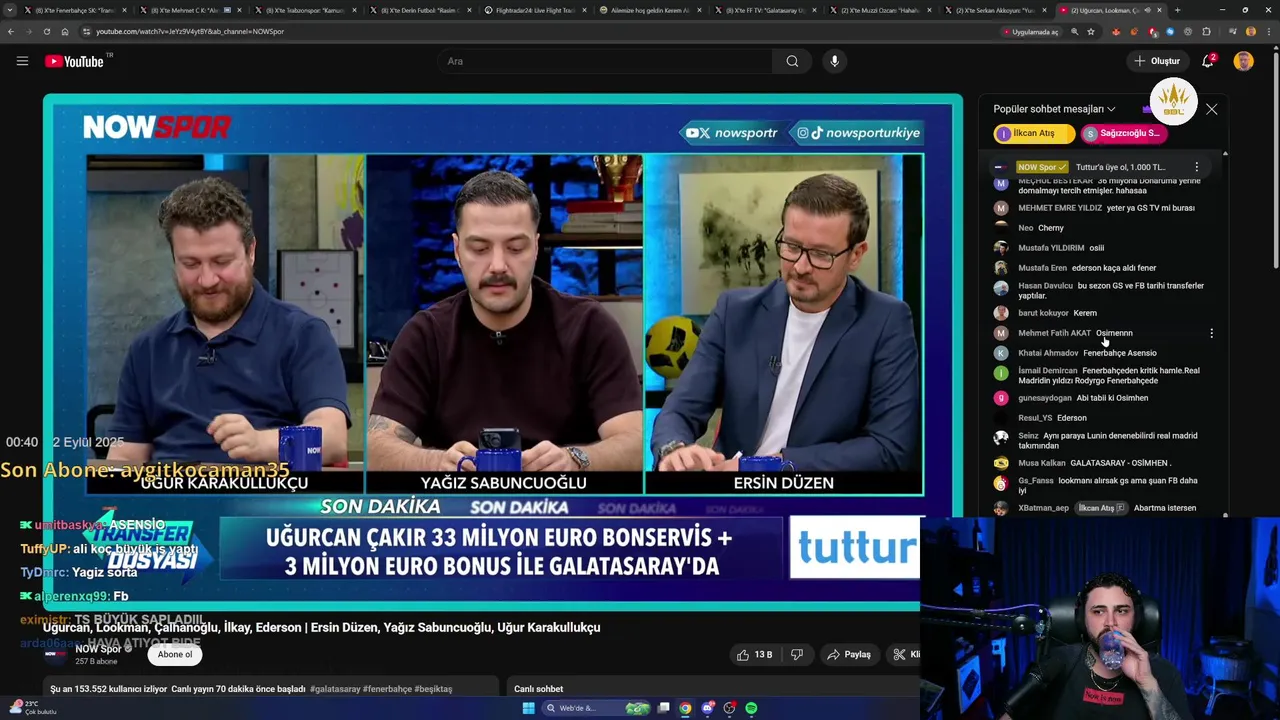Open options for Mehmet Fatih AKAT message

coord(1211,333)
